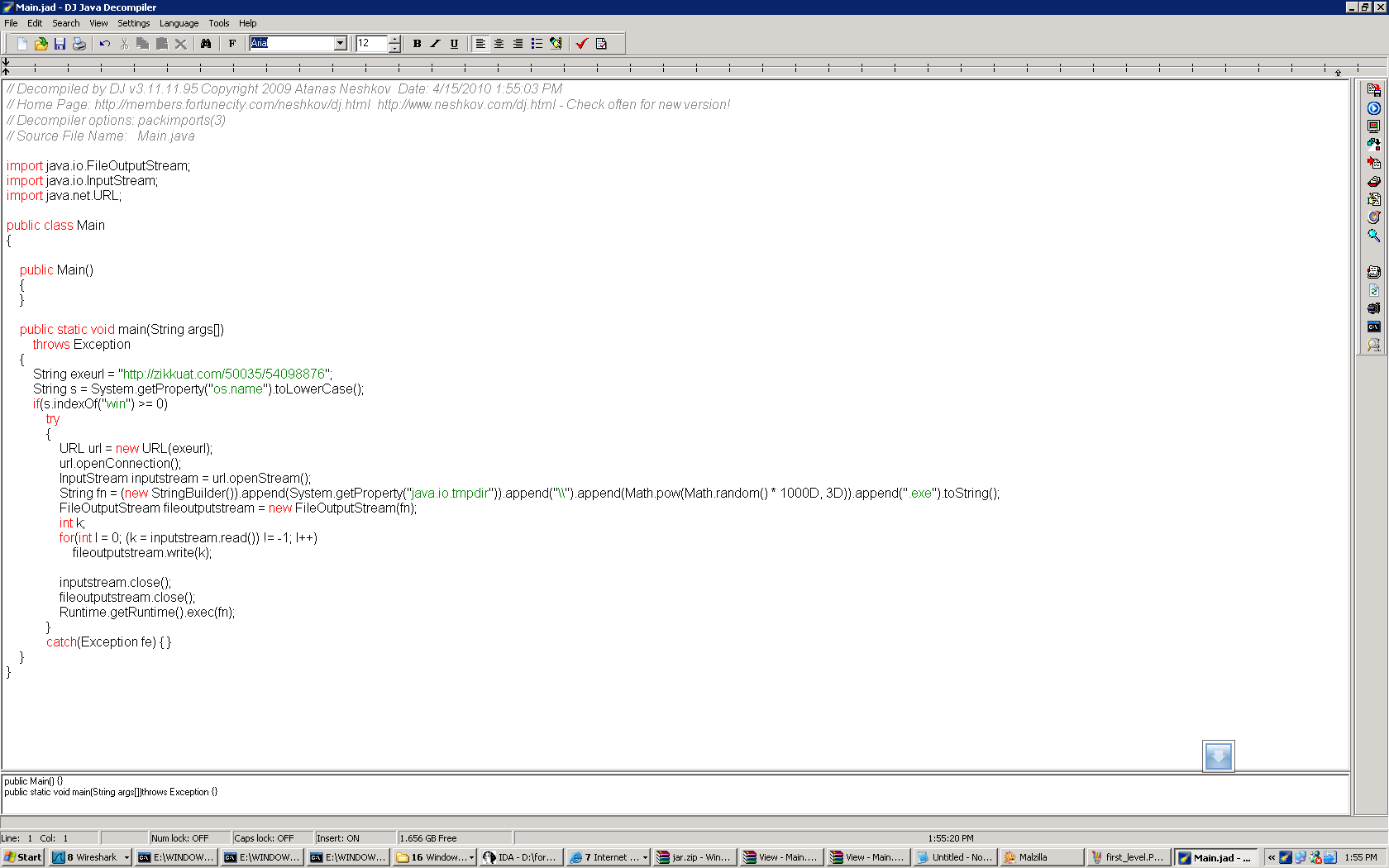Click the blue-squares-with-arrow icon in right sidebar
The height and width of the screenshot is (868, 1389).
(x=1373, y=145)
